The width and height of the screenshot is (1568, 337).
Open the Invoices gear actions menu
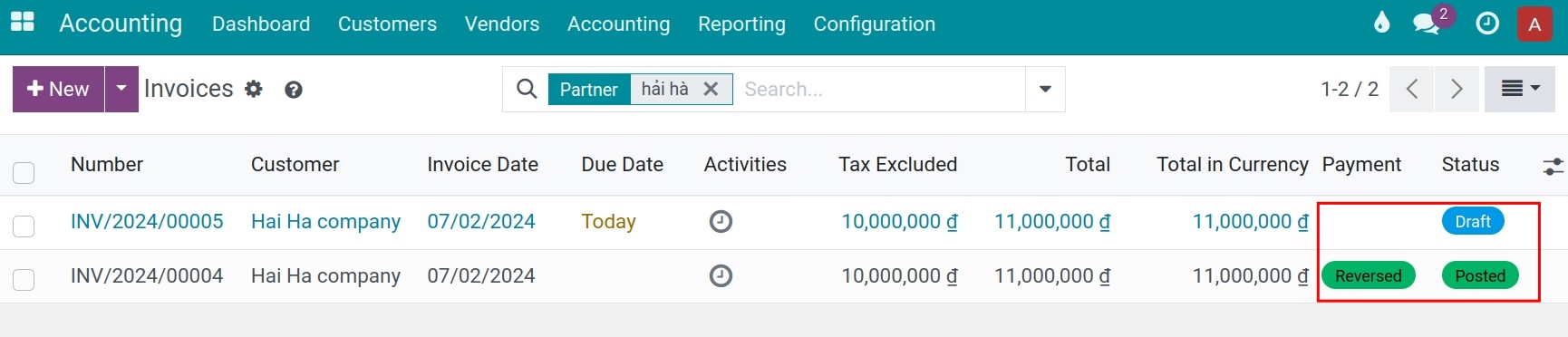pyautogui.click(x=254, y=89)
